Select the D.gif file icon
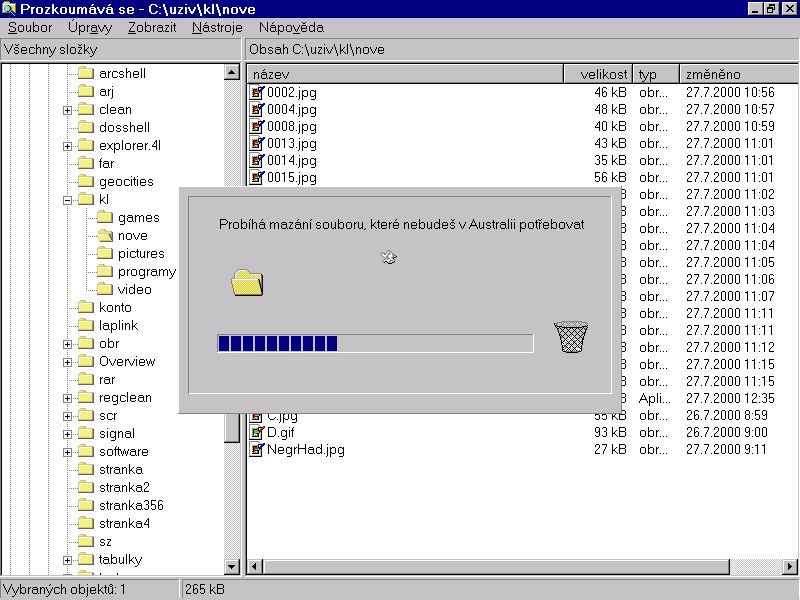Screen dimensions: 800x600 (257, 432)
